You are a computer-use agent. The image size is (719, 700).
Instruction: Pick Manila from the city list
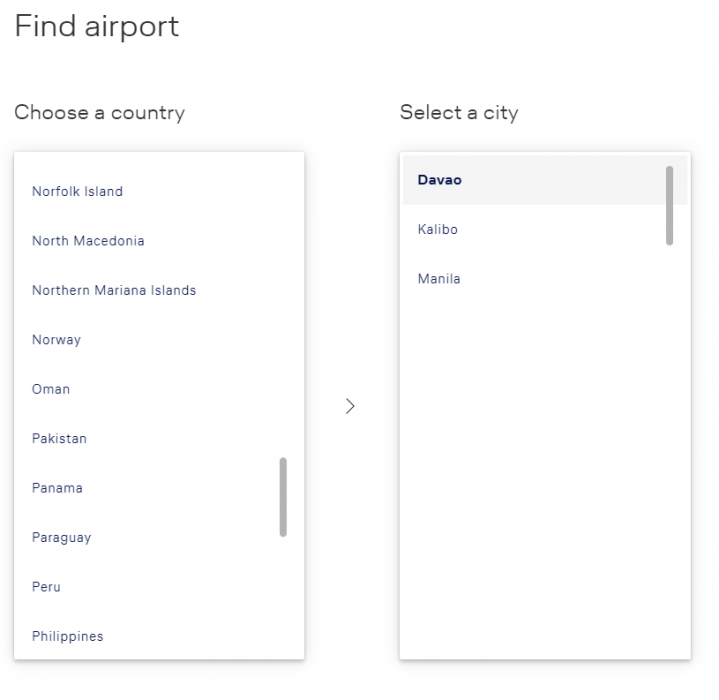439,279
